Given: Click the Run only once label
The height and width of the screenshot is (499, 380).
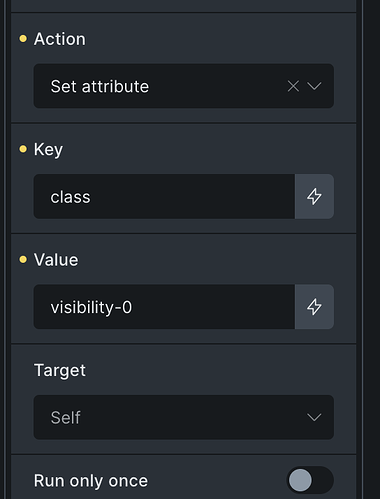Looking at the screenshot, I should pos(91,481).
